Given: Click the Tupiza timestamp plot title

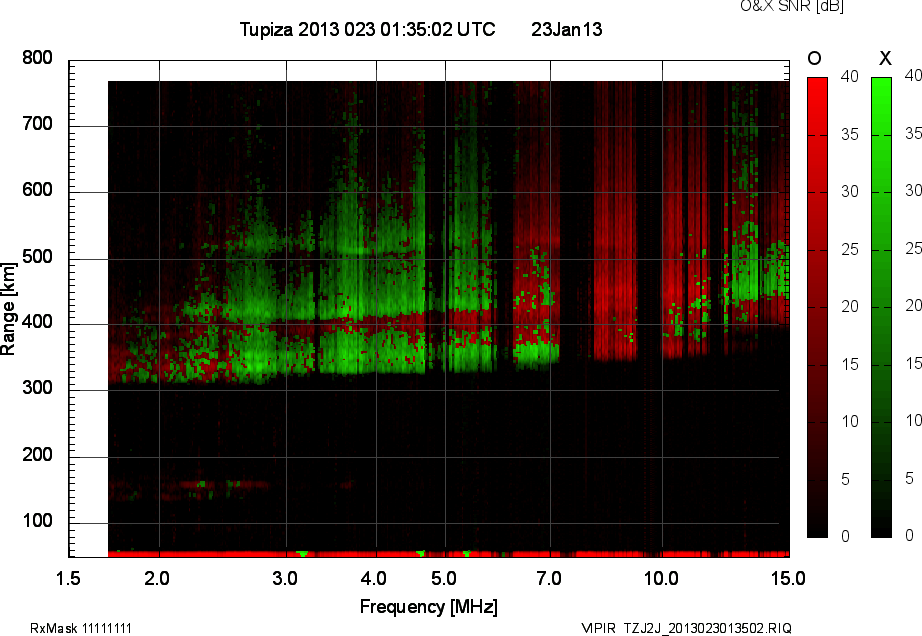Looking at the screenshot, I should click(x=367, y=30).
